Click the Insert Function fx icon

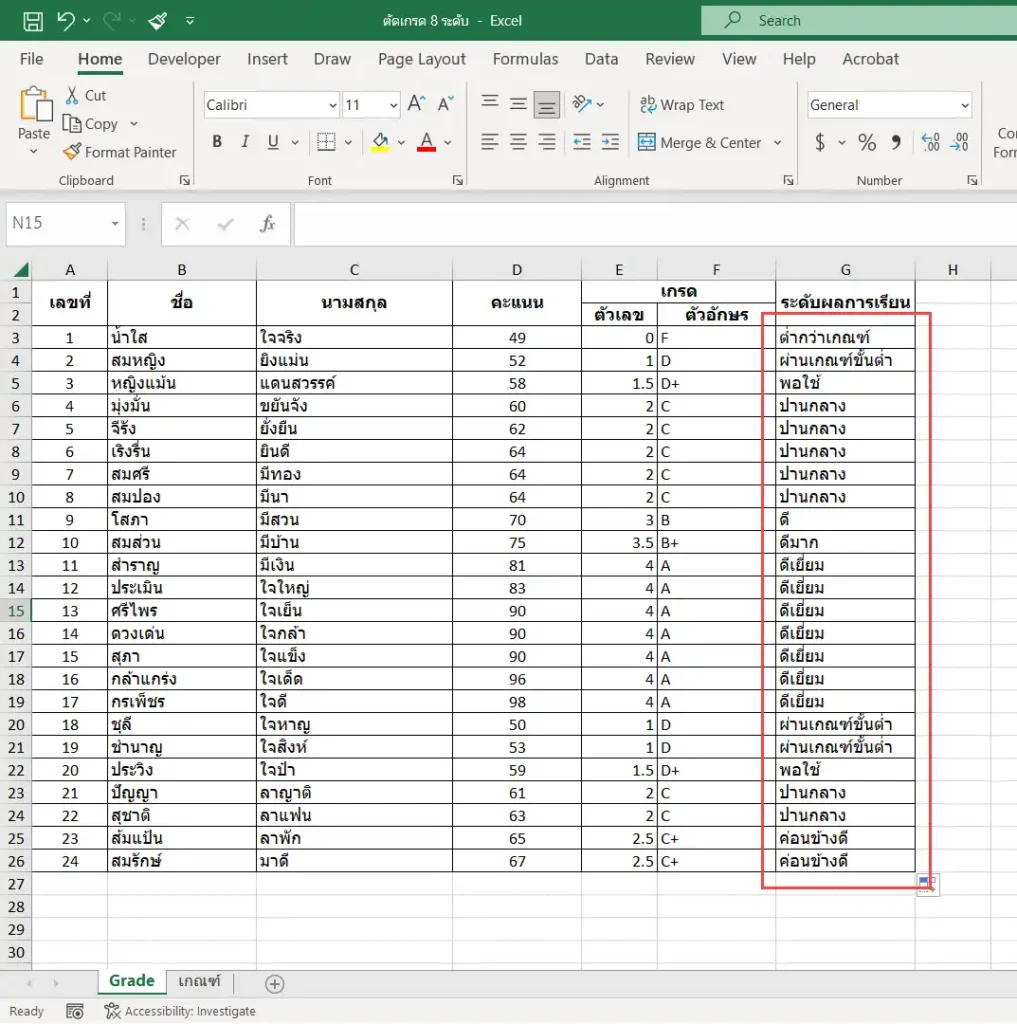tap(267, 223)
